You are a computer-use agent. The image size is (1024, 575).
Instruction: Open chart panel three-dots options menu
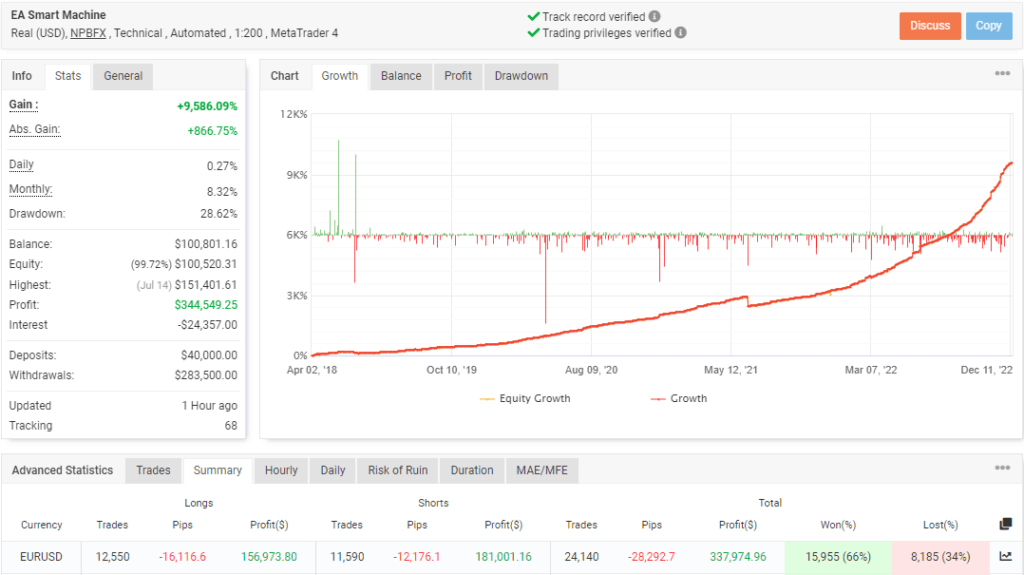(x=1002, y=75)
